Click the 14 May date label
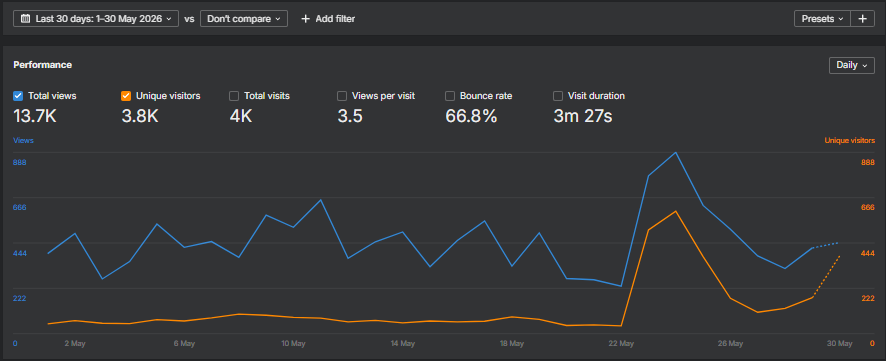The width and height of the screenshot is (886, 361). pyautogui.click(x=402, y=343)
